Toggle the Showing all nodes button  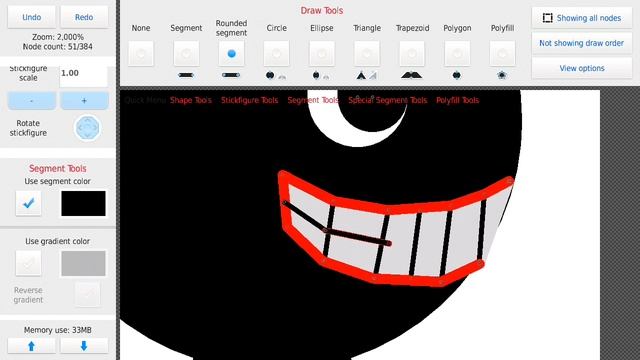tap(582, 18)
